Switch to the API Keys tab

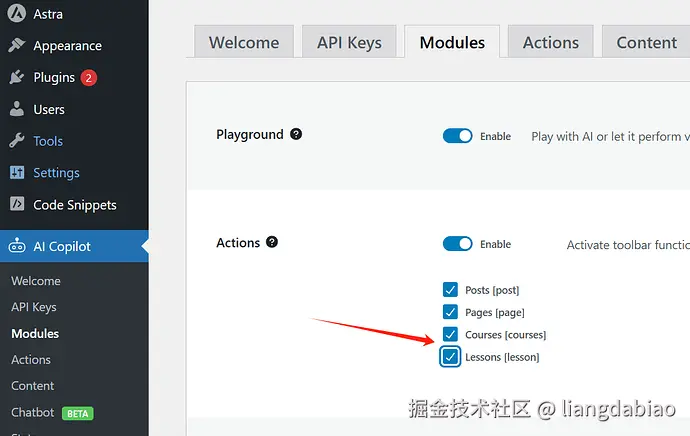click(349, 42)
